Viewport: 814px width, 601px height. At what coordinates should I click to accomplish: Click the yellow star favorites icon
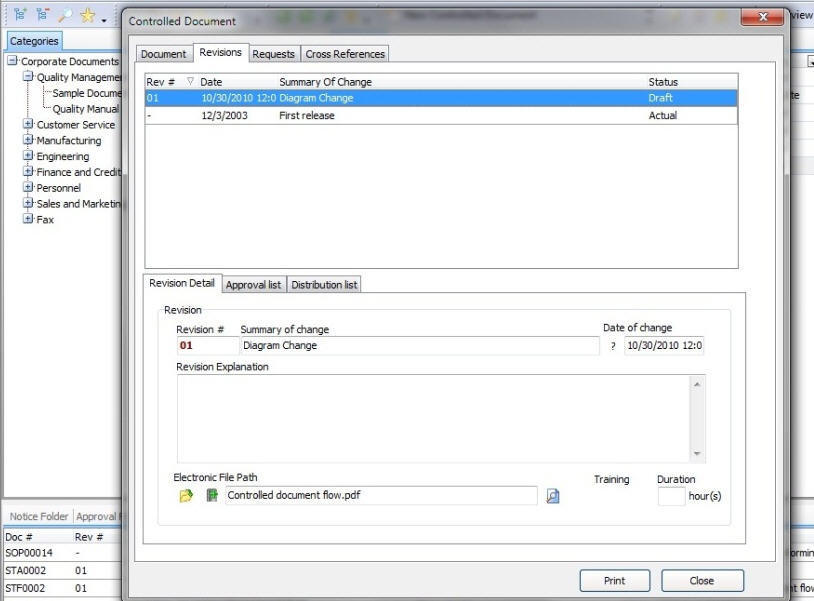88,15
